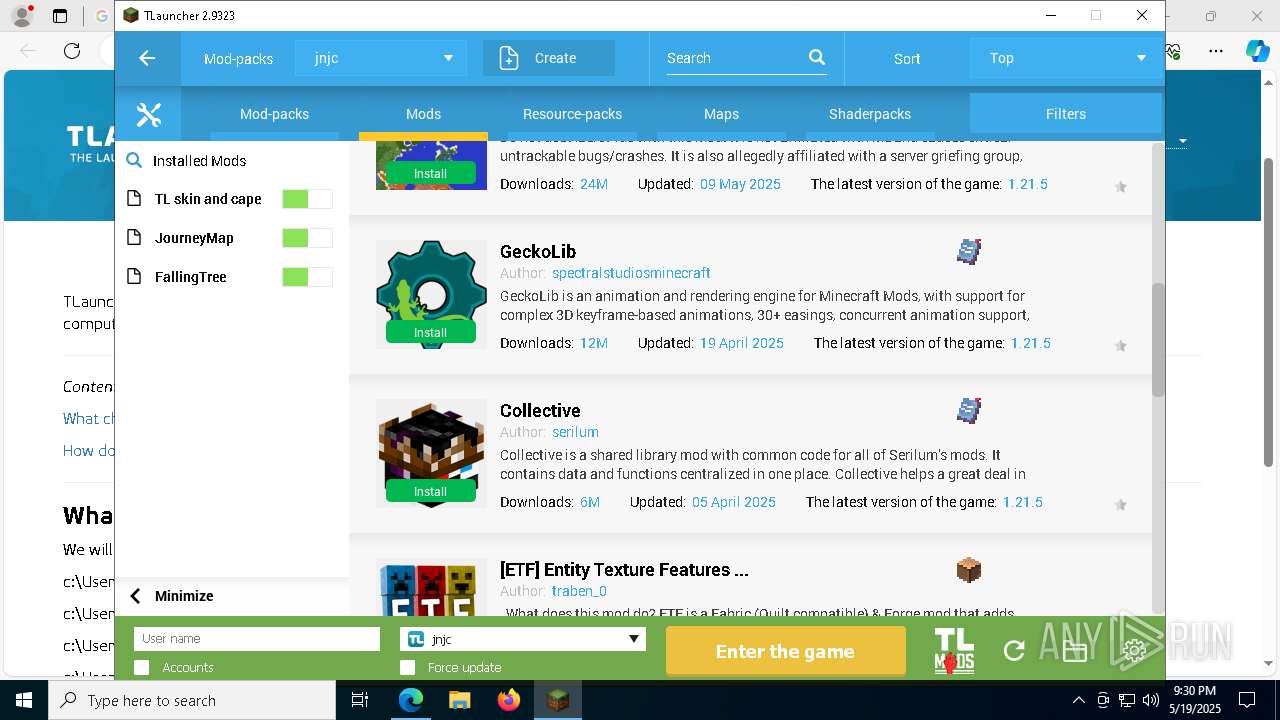Open the Sort Top dropdown
The height and width of the screenshot is (720, 1280).
tap(1066, 58)
